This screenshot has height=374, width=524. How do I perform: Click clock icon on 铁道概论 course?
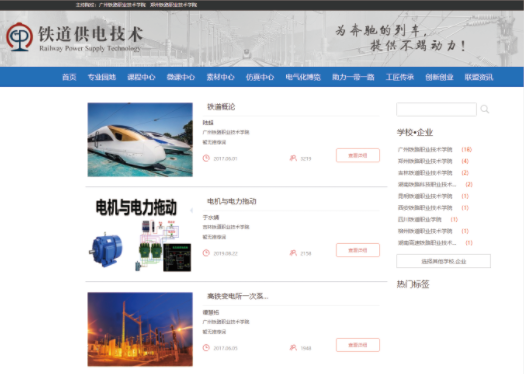tap(206, 158)
